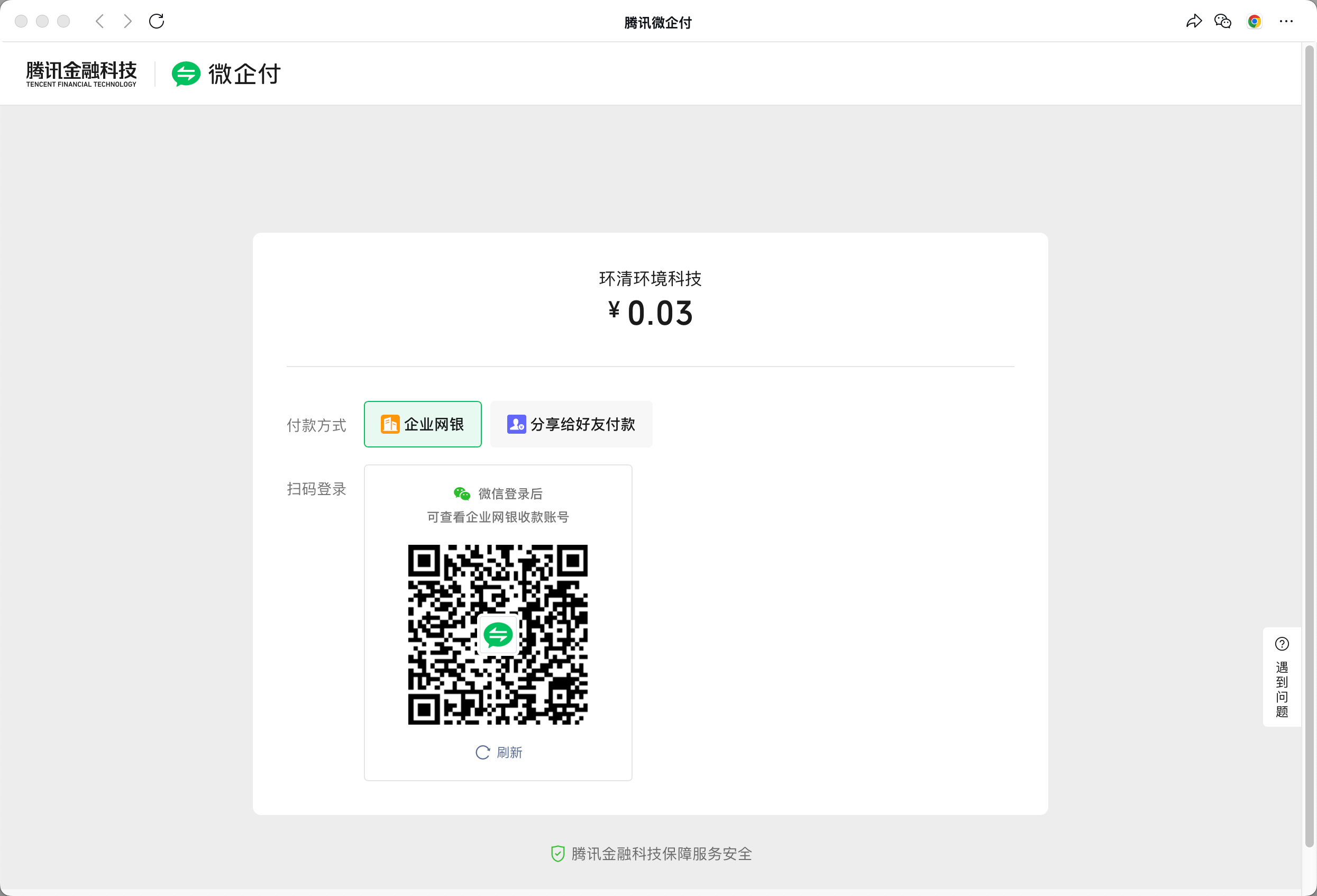Click the green logo inside QR code

point(498,635)
